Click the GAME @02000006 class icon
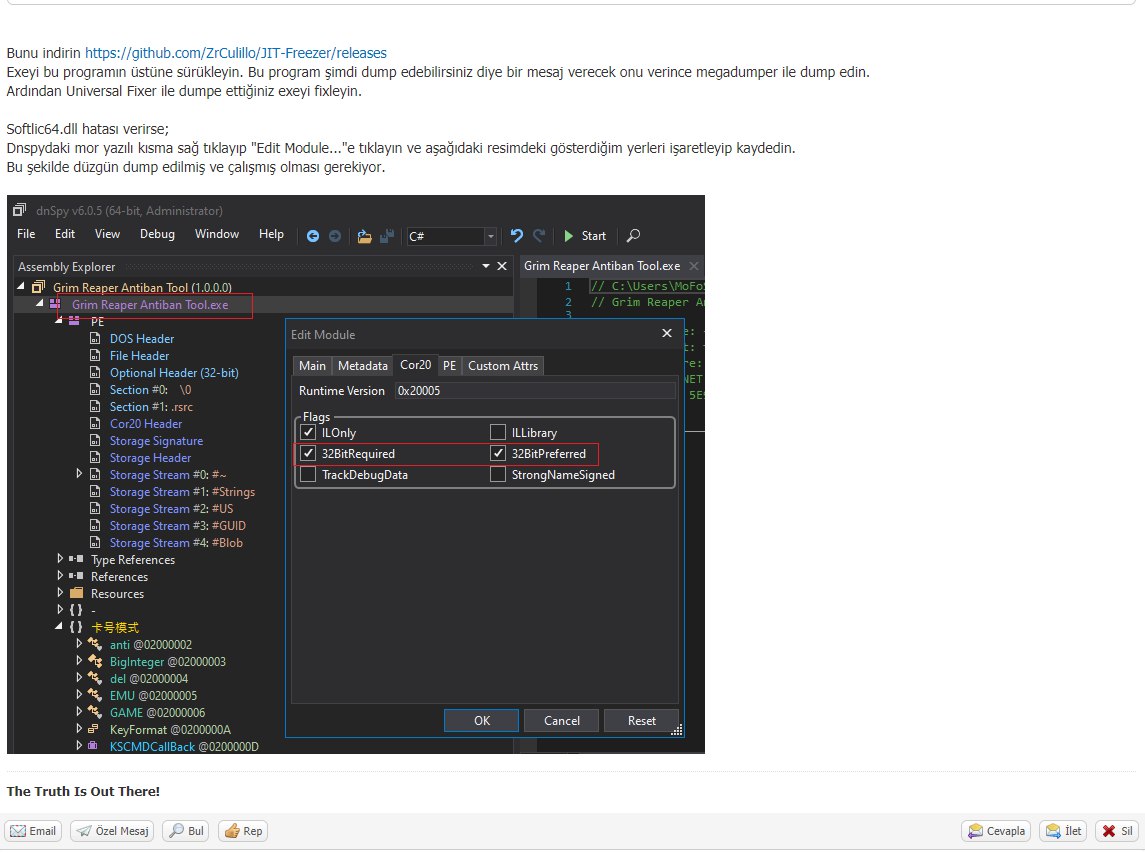The image size is (1145, 853). 95,712
